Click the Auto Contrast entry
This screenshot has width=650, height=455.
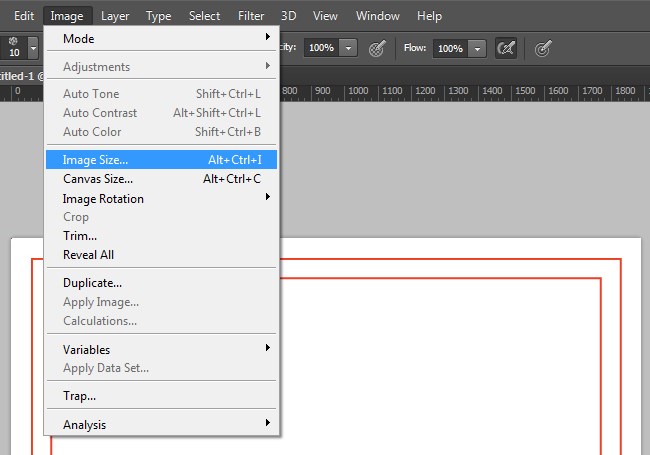tap(161, 113)
